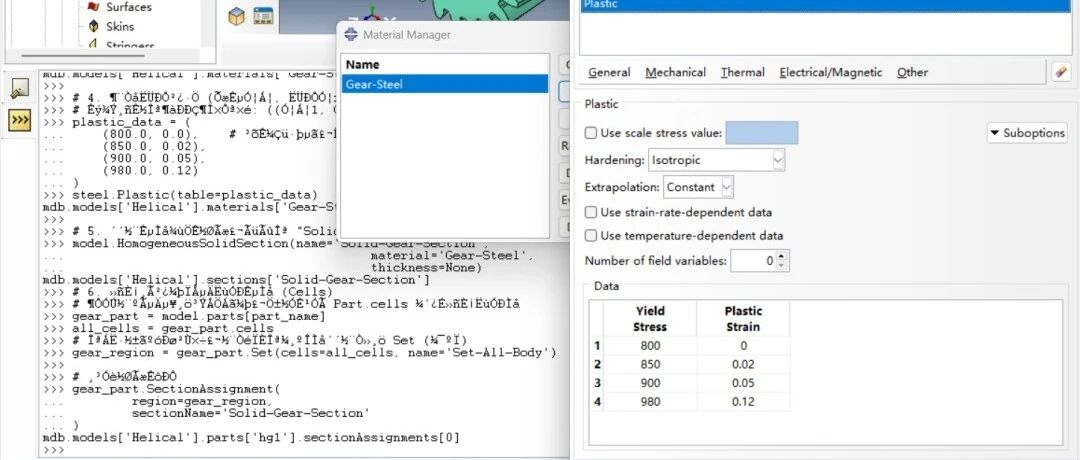Select plastic strain cell 0 in row 1
This screenshot has height=460, width=1080.
[x=743, y=346]
